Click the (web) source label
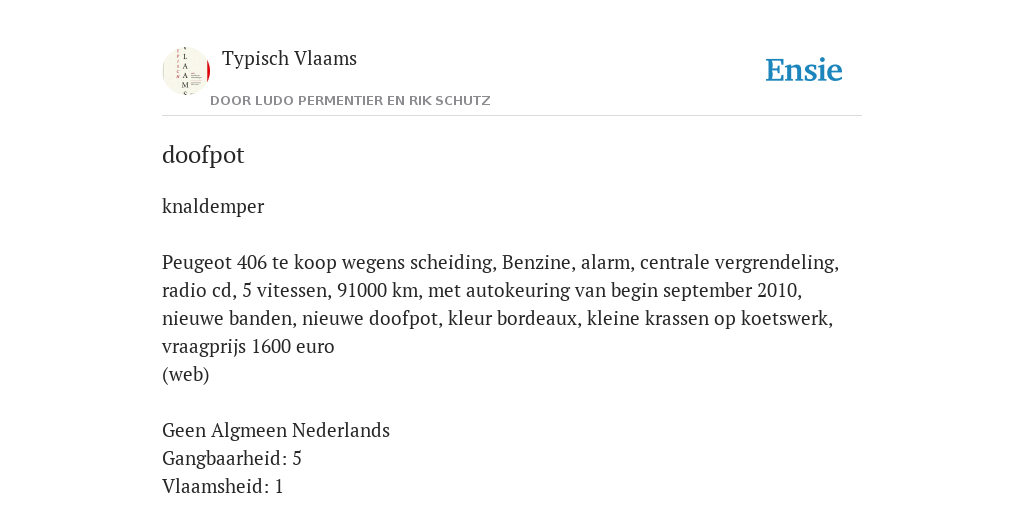Viewport: 1024px width, 512px height. pos(185,375)
